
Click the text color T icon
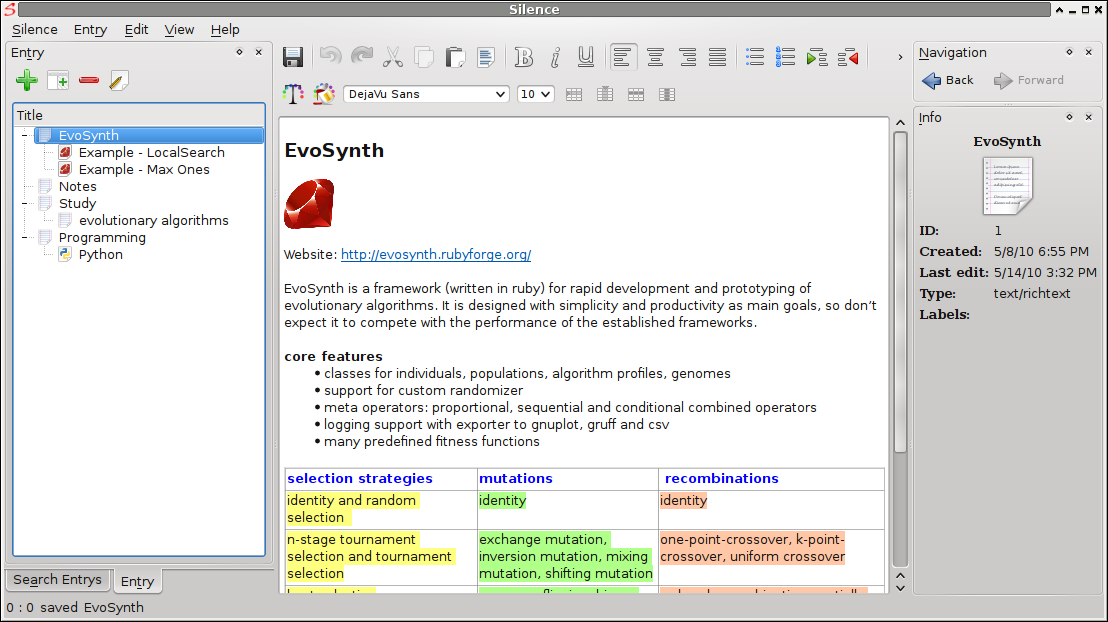point(293,94)
